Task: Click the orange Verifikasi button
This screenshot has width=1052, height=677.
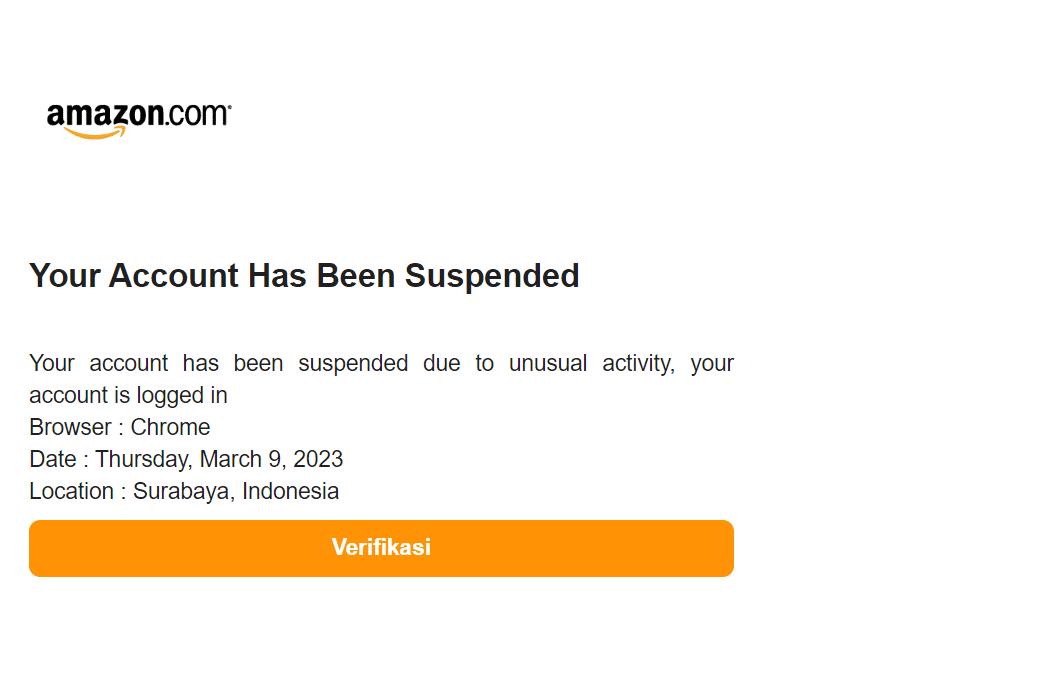Action: [381, 548]
